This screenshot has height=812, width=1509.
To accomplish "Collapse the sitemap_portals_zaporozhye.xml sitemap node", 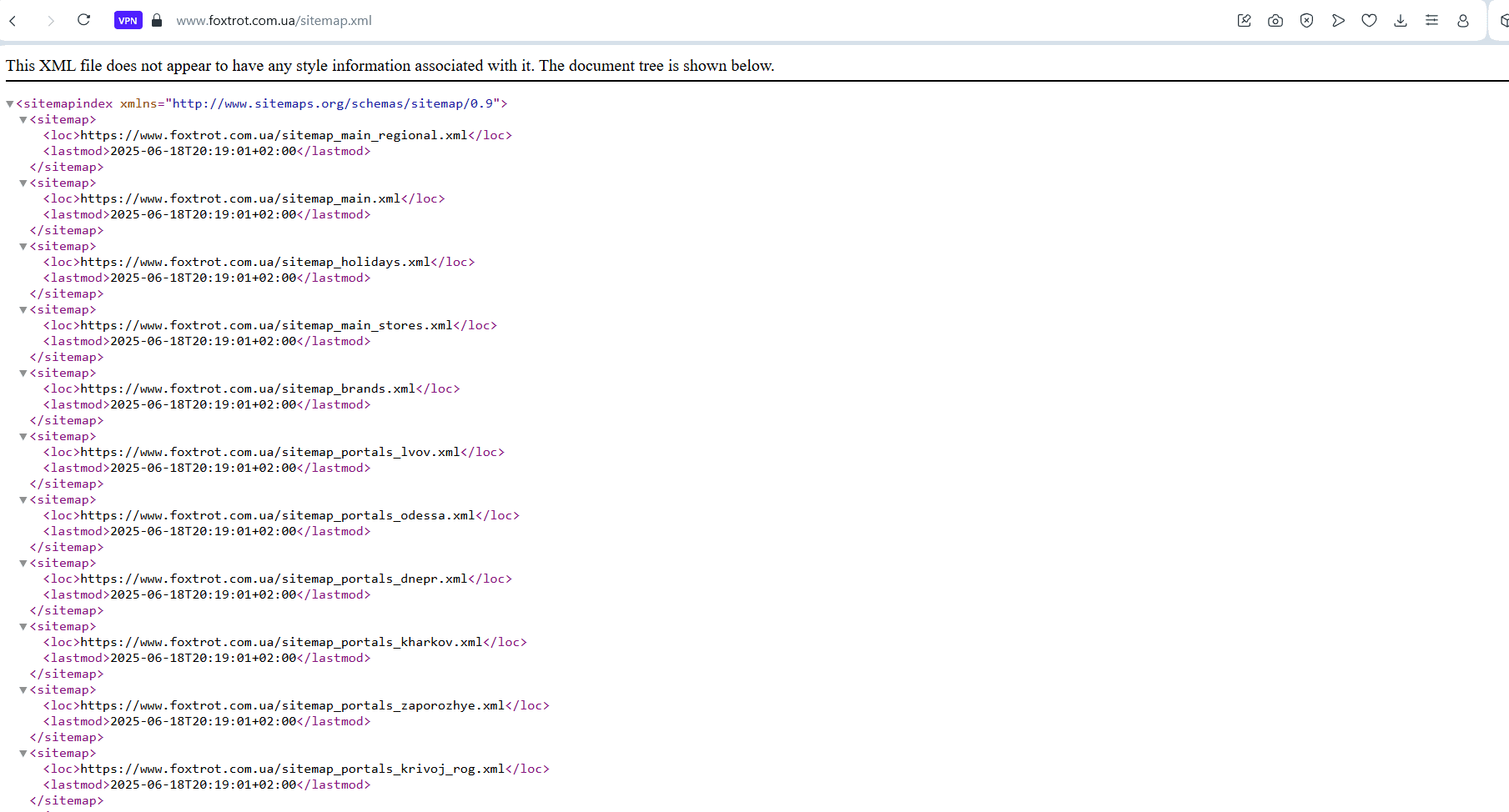I will coord(23,690).
